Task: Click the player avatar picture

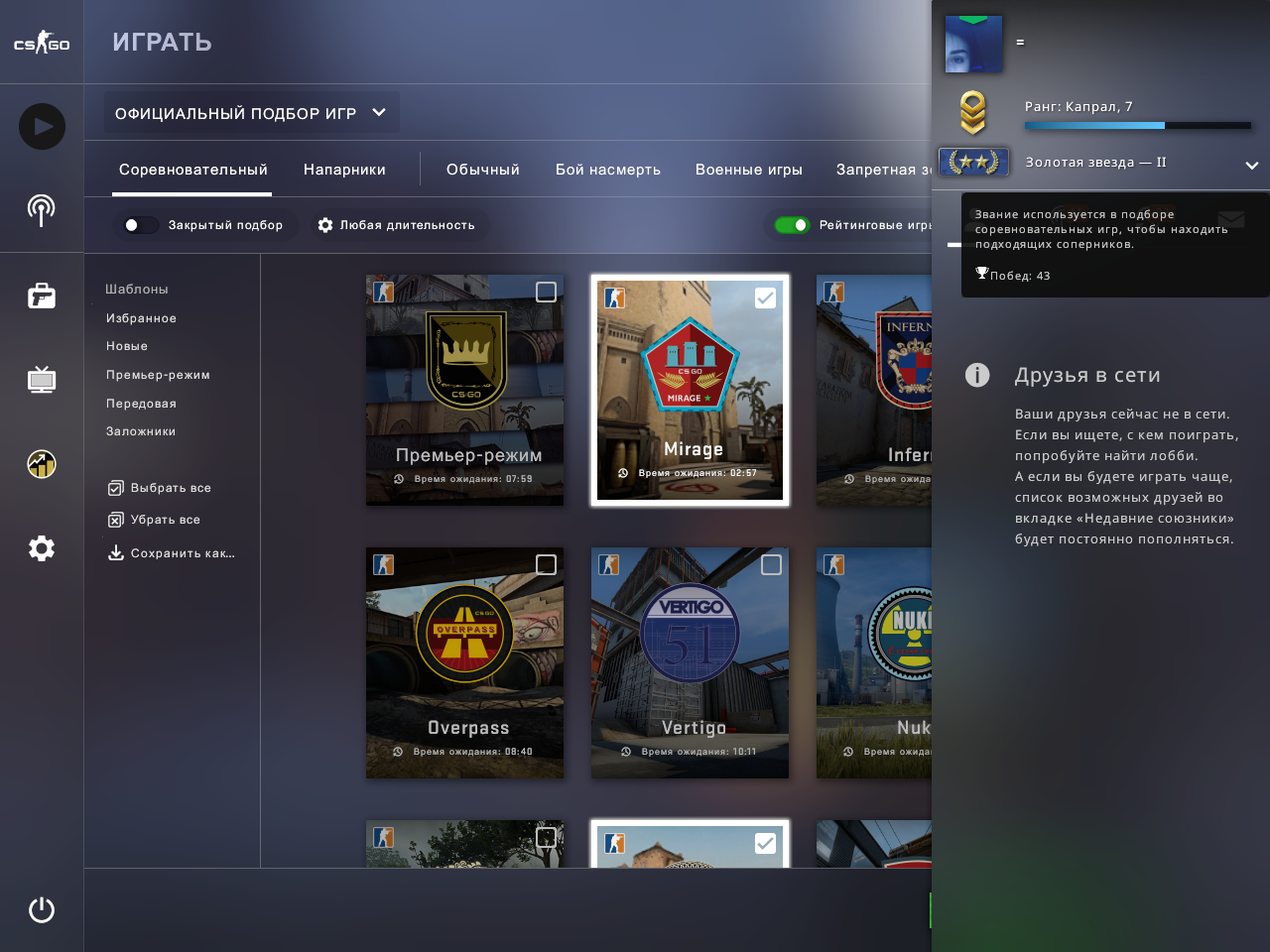Action: click(x=973, y=44)
